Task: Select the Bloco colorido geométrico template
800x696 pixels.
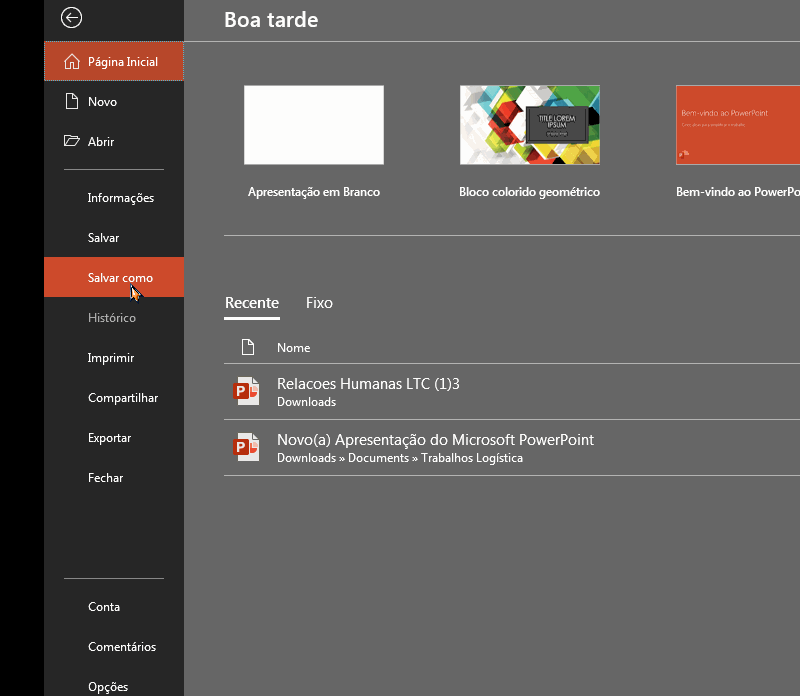Action: 529,124
